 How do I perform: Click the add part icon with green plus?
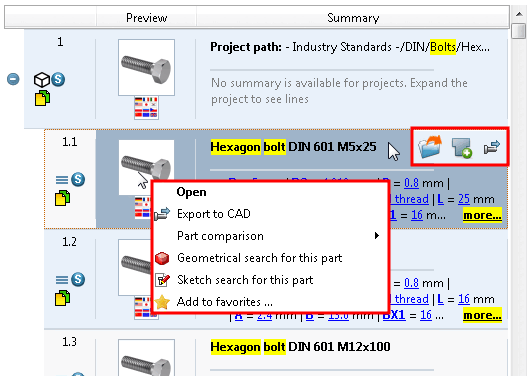tap(462, 147)
